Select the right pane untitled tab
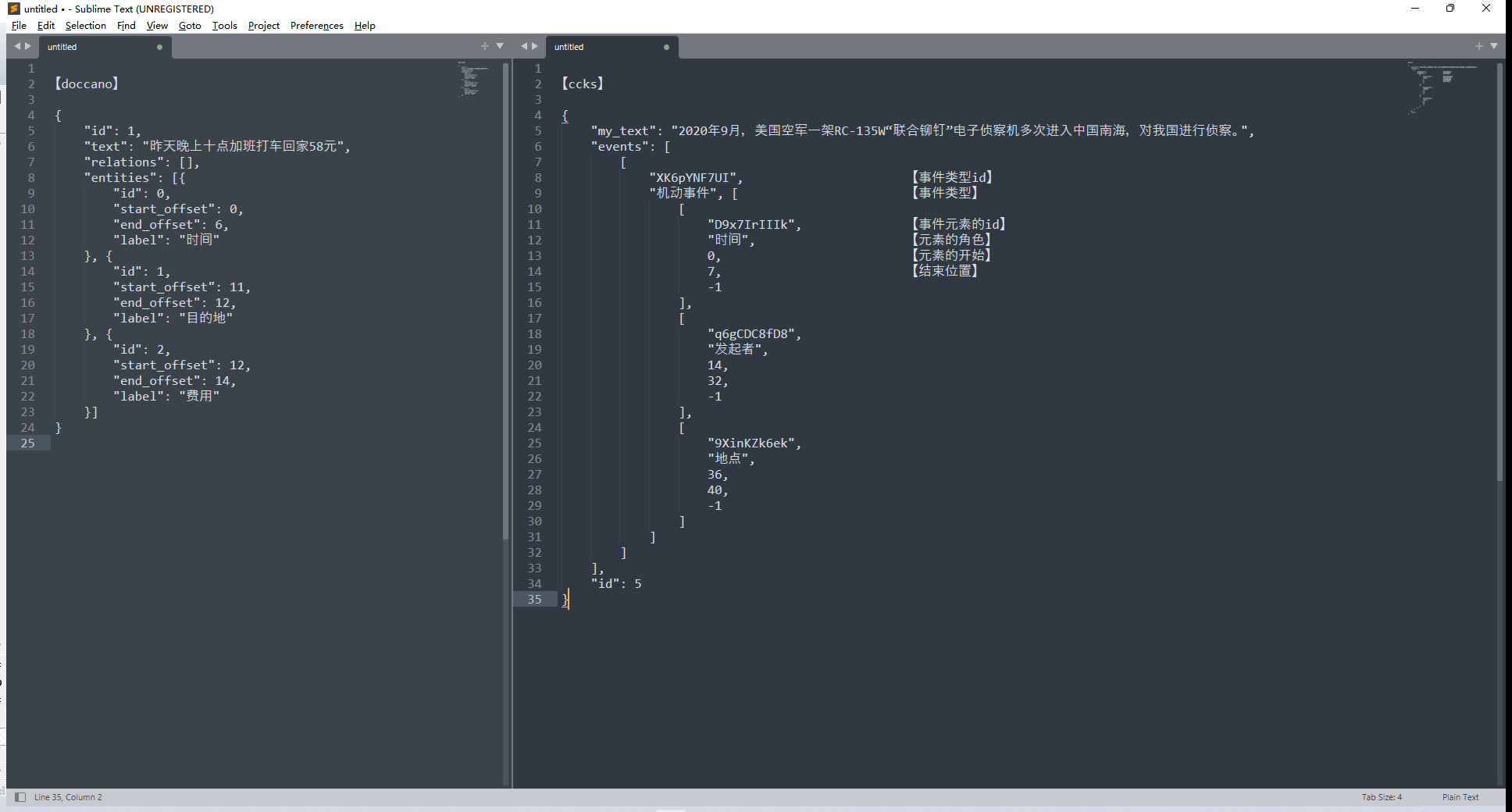Image resolution: width=1512 pixels, height=812 pixels. (x=611, y=47)
